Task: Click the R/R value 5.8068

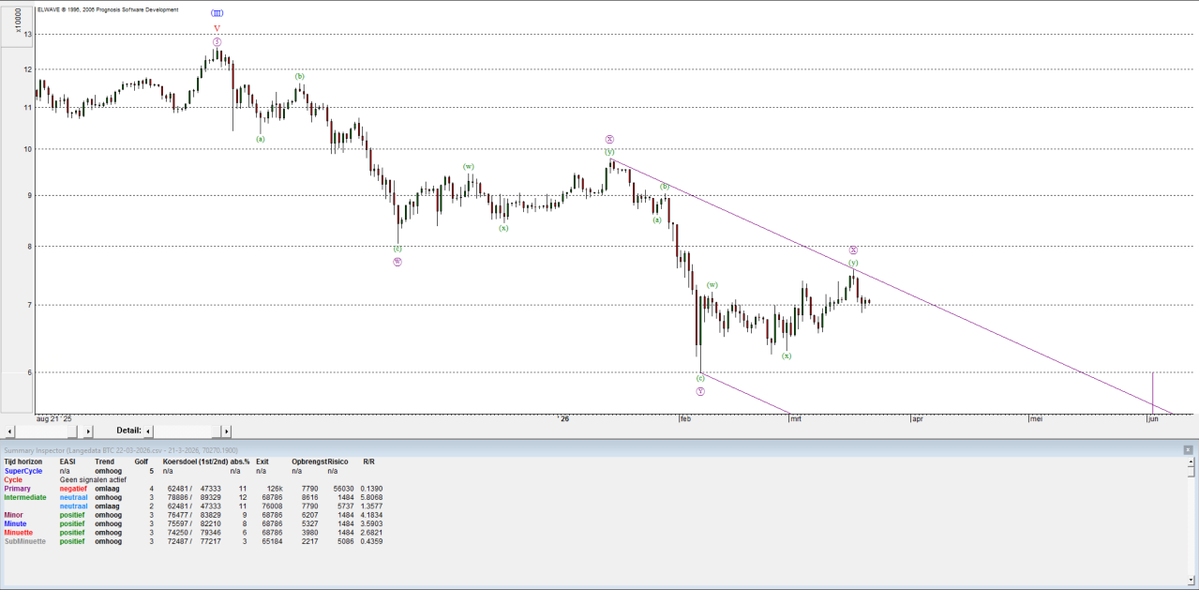Action: tap(372, 497)
